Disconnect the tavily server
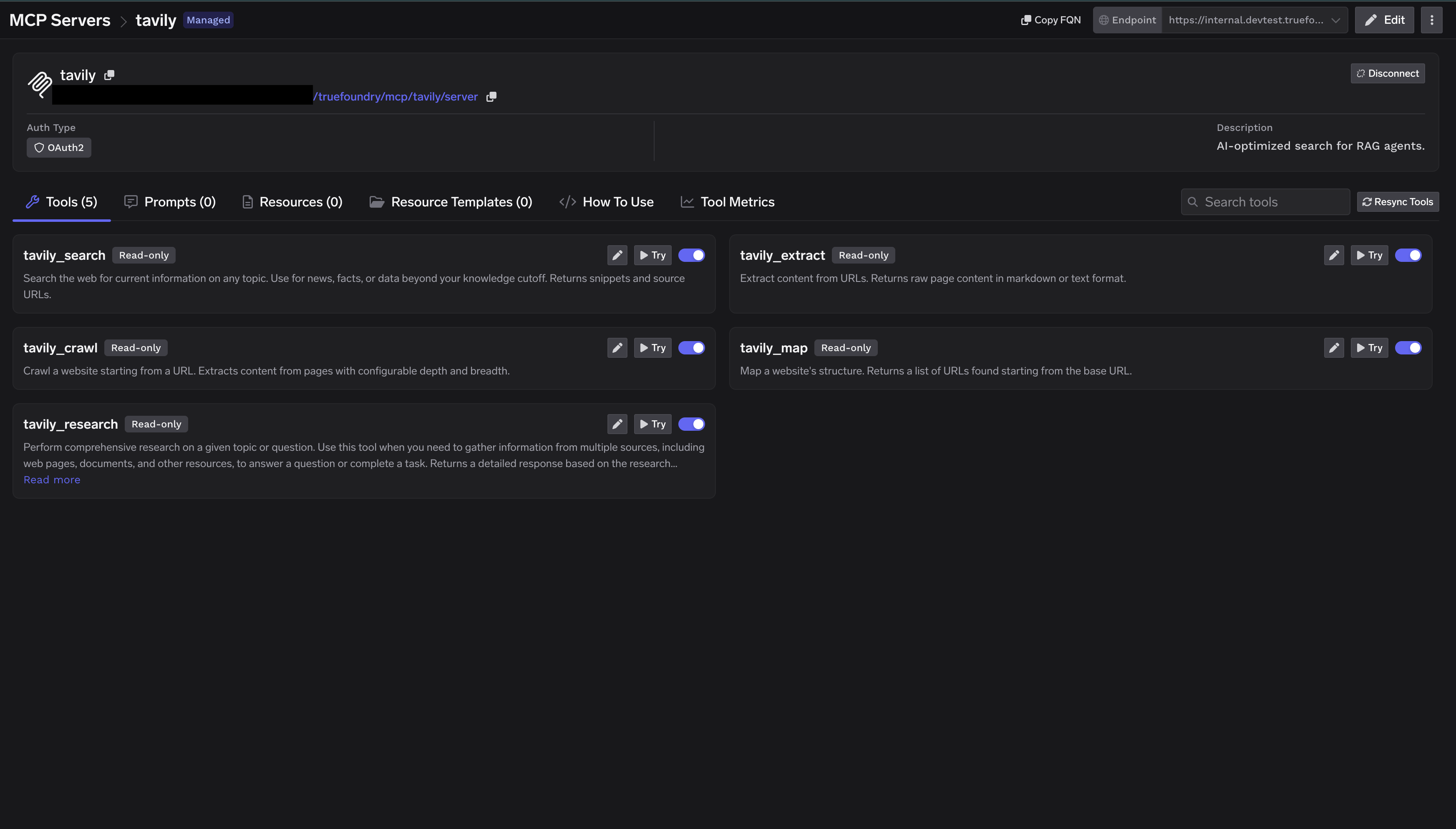1456x829 pixels. tap(1388, 73)
